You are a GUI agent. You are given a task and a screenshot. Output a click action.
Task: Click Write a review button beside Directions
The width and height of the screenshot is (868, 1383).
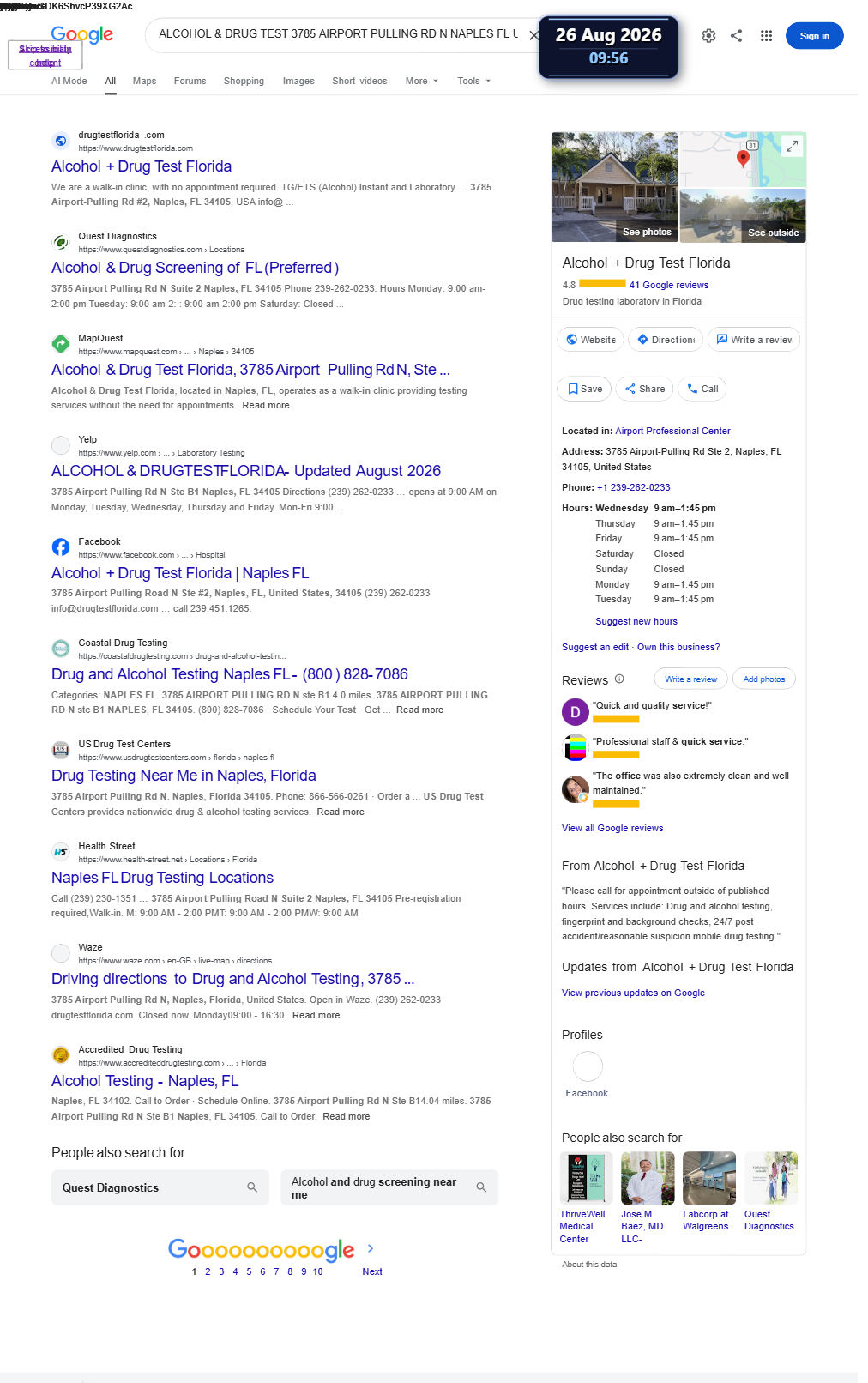(754, 340)
